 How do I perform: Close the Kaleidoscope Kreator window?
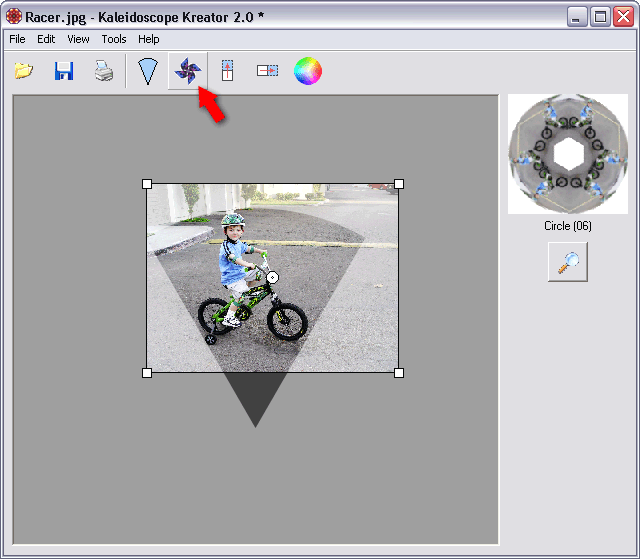coord(624,17)
